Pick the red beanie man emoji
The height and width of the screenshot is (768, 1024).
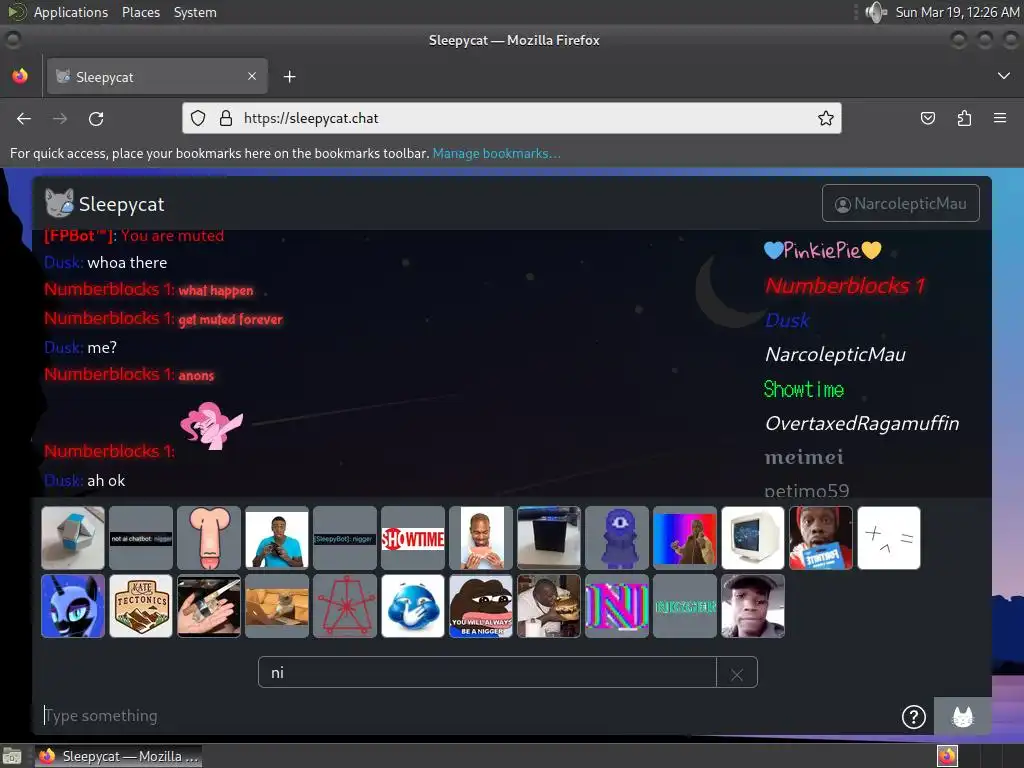tap(821, 538)
